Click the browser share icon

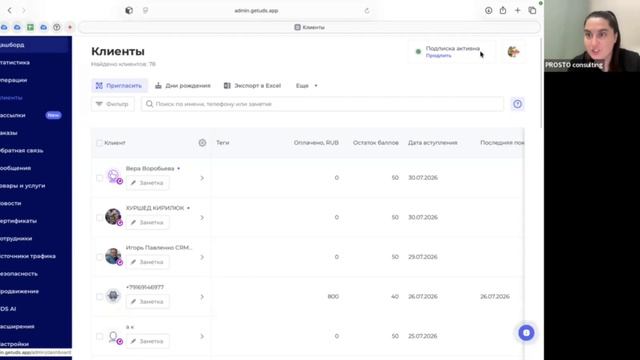pyautogui.click(x=503, y=11)
